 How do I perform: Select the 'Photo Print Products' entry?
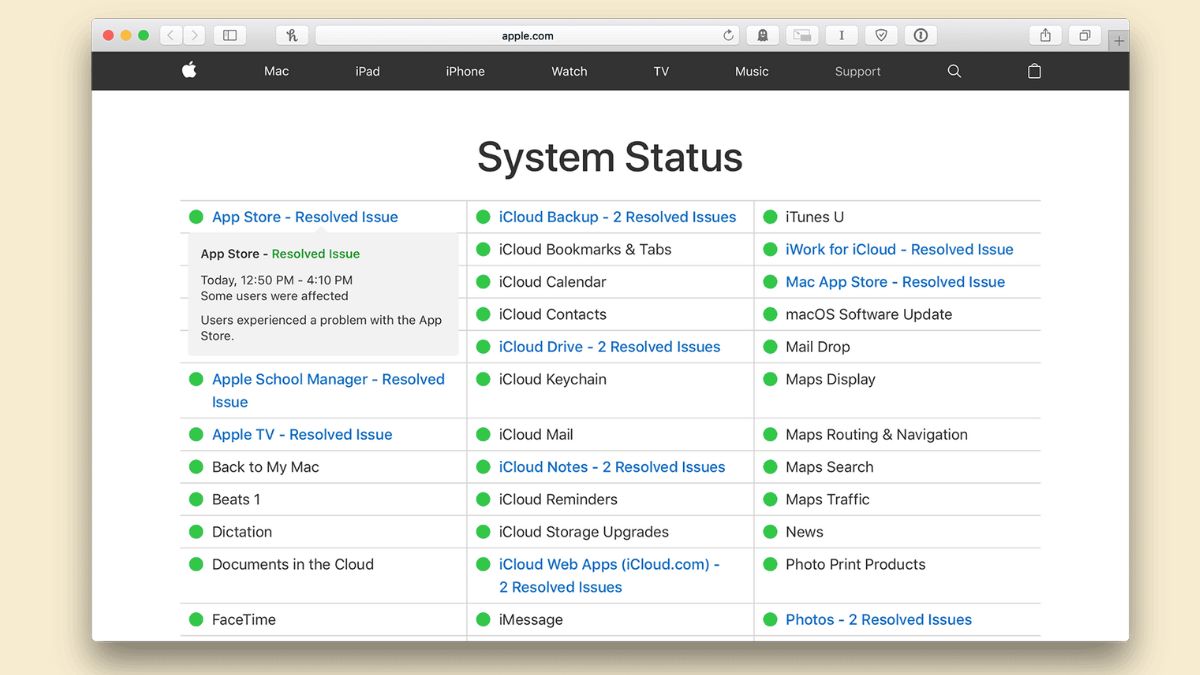tap(855, 565)
